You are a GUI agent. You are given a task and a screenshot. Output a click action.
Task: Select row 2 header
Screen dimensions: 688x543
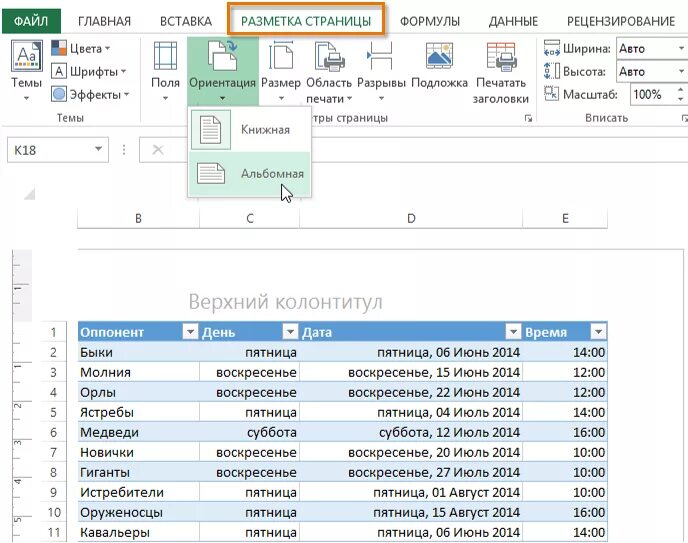[x=54, y=352]
